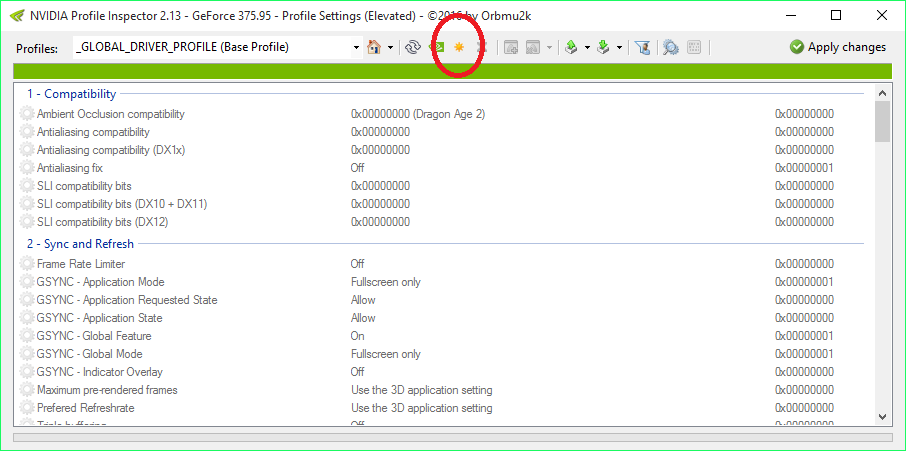906x451 pixels.
Task: Click Allow value of GSYNC - Application State
Action: [363, 318]
